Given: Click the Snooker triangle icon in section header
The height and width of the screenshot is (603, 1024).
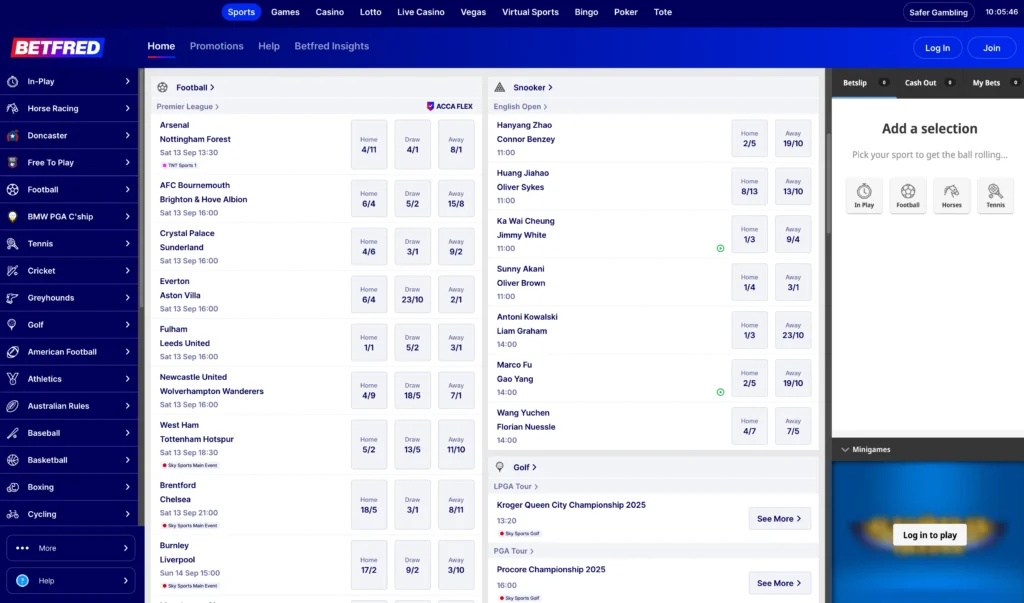Looking at the screenshot, I should (x=499, y=88).
